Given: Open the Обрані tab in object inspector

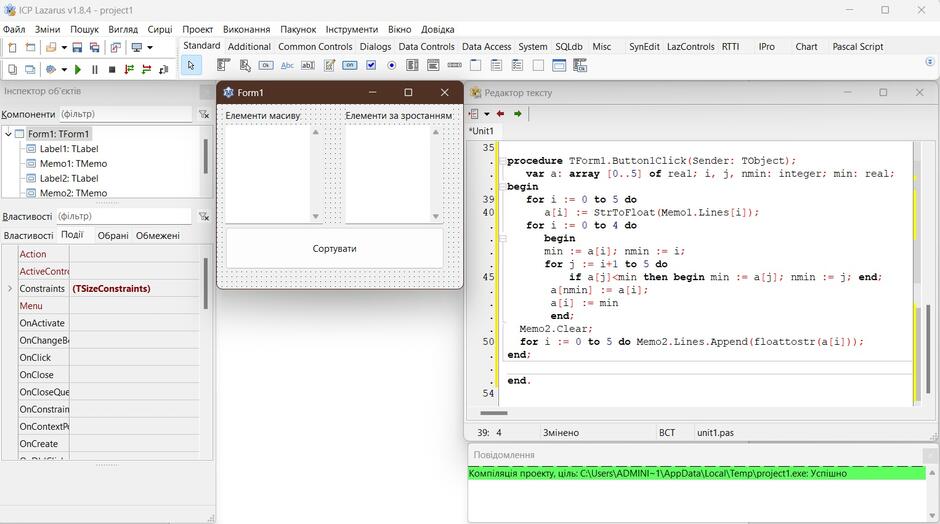Looking at the screenshot, I should click(x=113, y=236).
